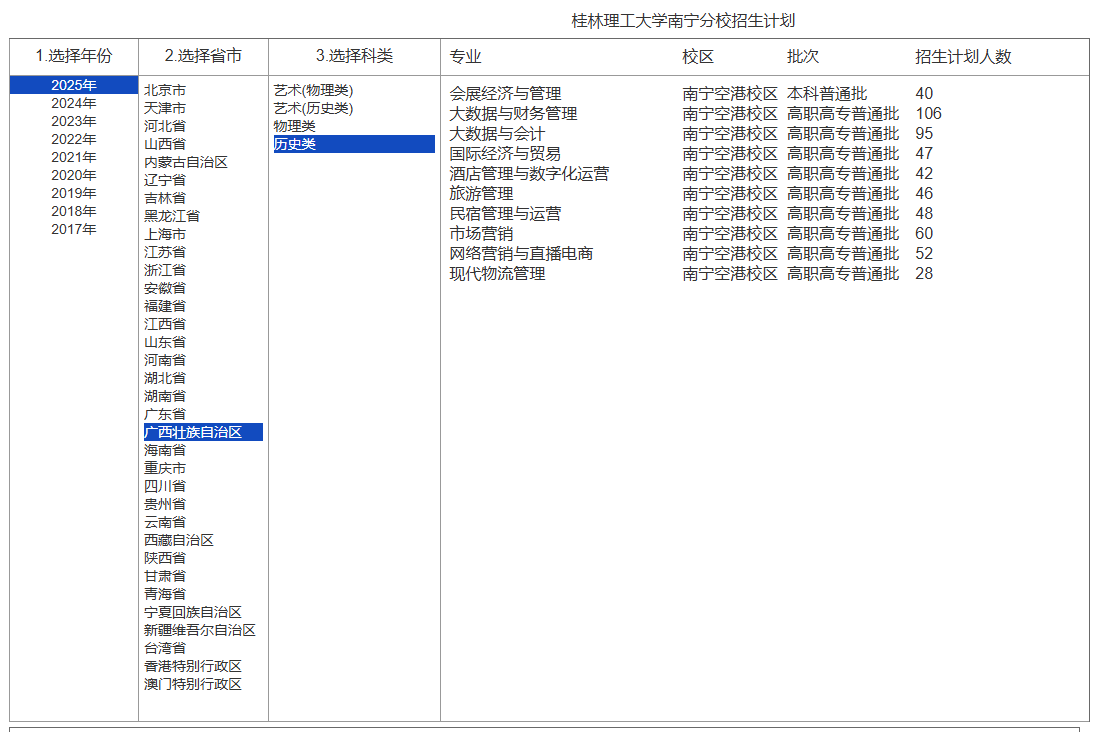This screenshot has height=732, width=1093.
Task: Pick 山西省 in the province list
Action: tap(165, 144)
